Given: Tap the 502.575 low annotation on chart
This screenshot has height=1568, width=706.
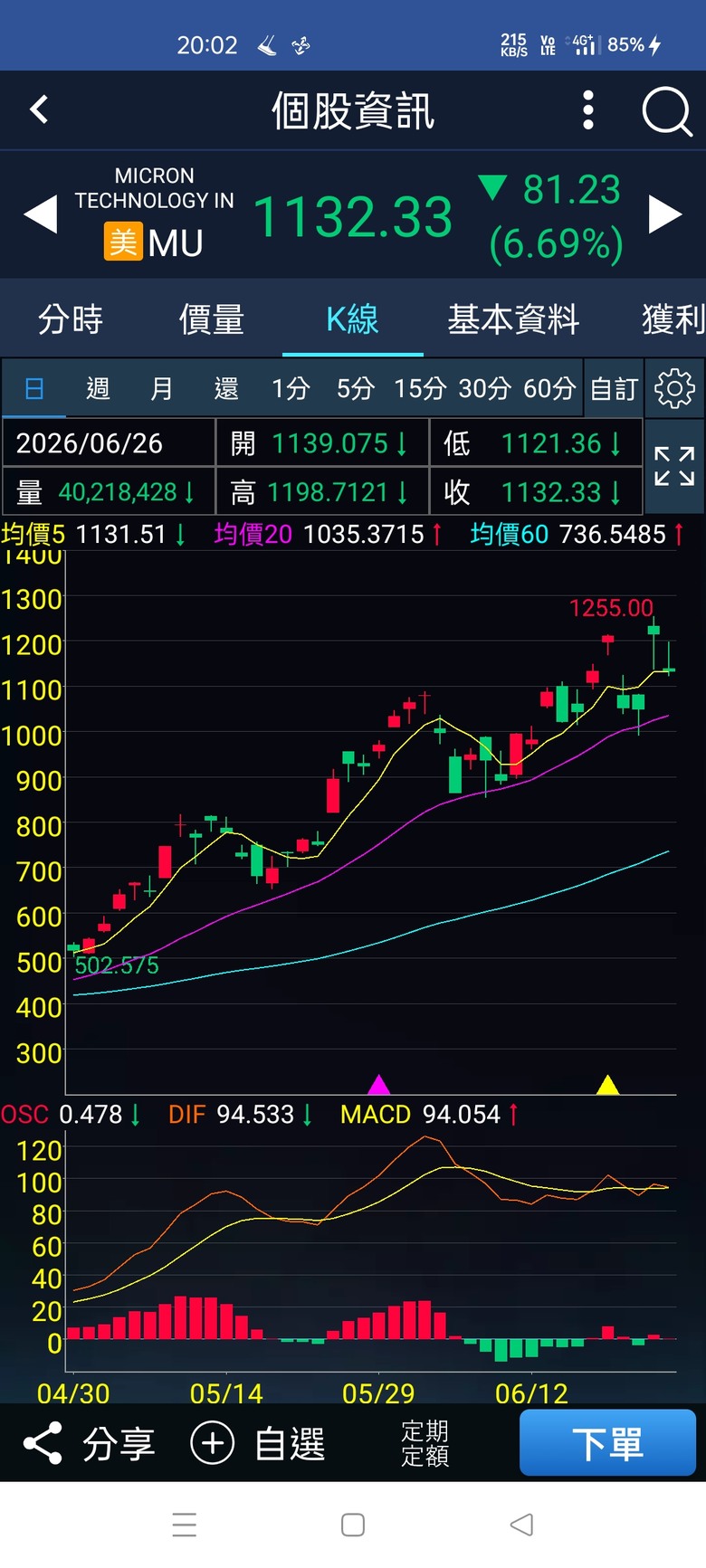Looking at the screenshot, I should click(x=117, y=965).
